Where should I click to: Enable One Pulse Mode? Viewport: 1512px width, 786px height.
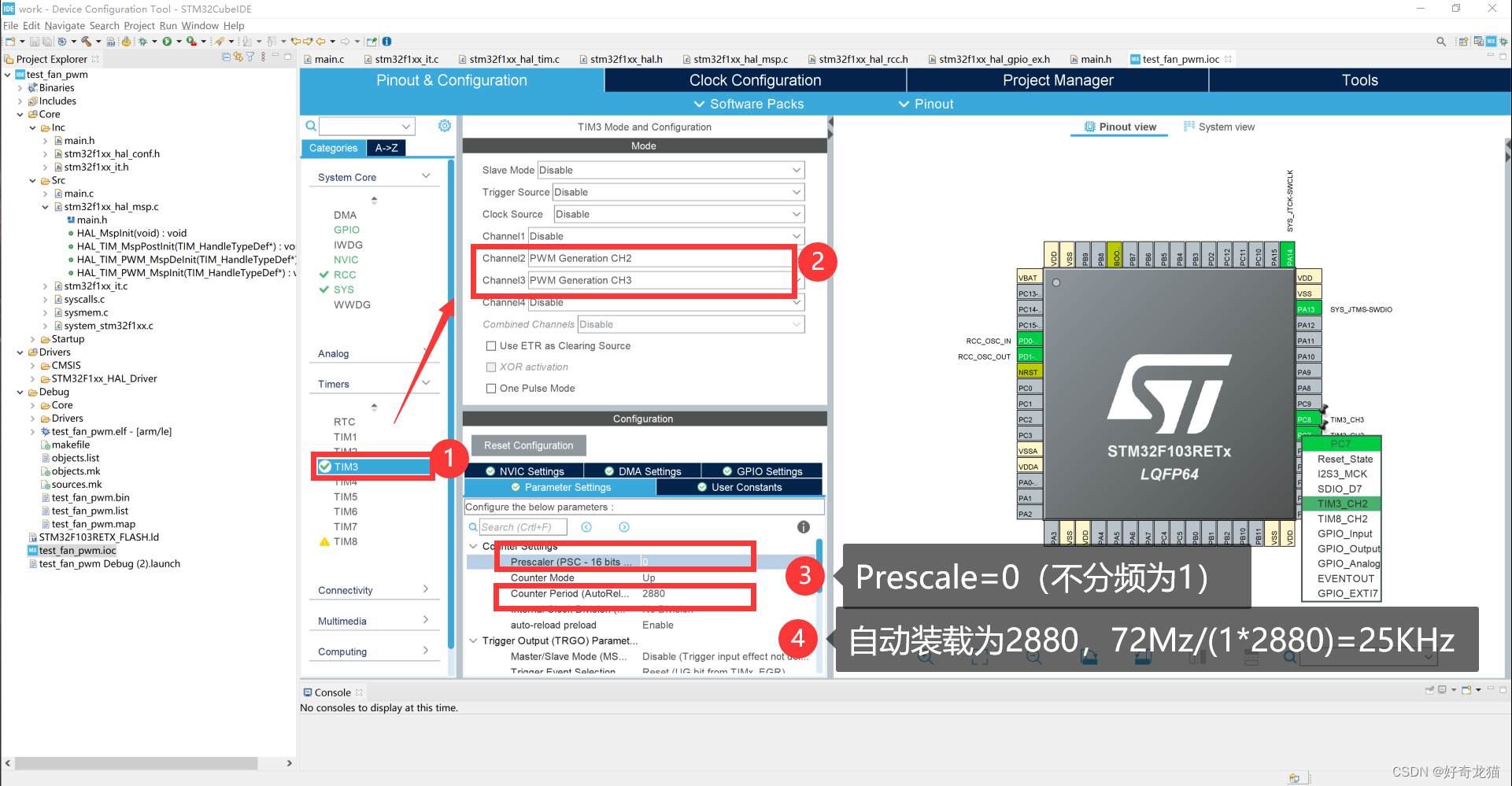click(491, 388)
